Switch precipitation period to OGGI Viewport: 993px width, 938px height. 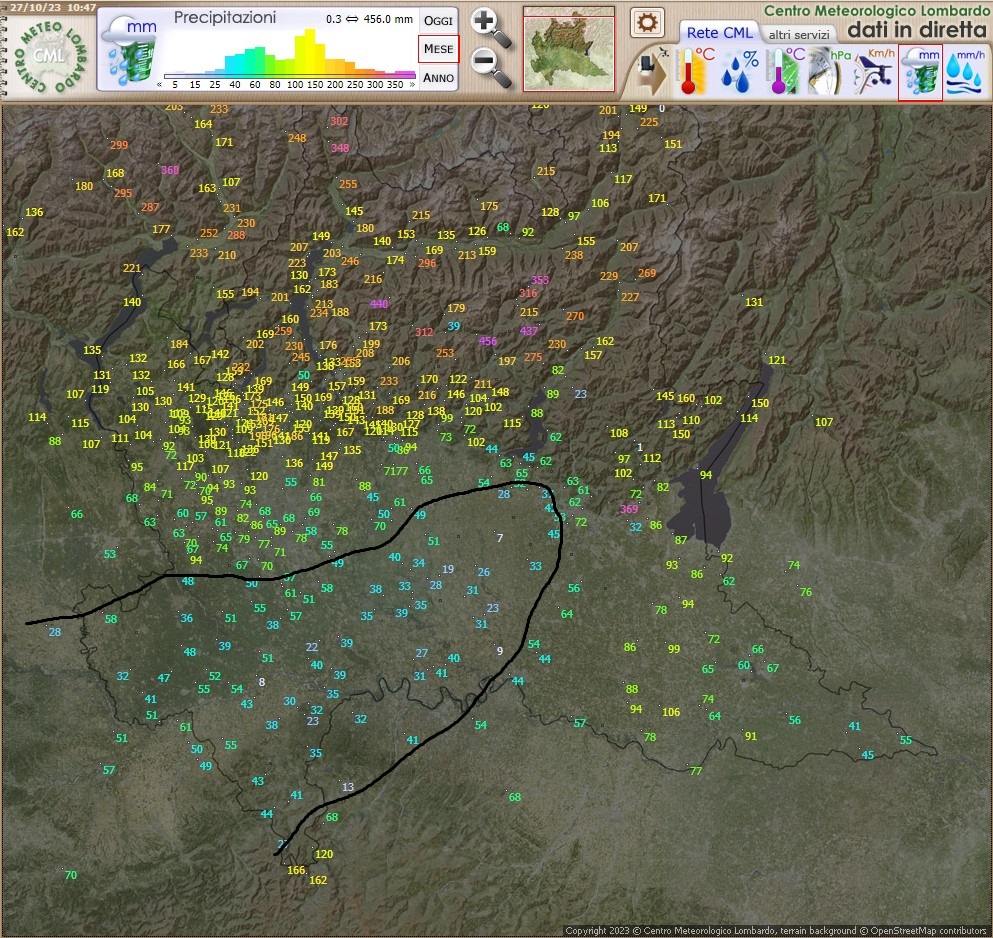click(x=438, y=21)
